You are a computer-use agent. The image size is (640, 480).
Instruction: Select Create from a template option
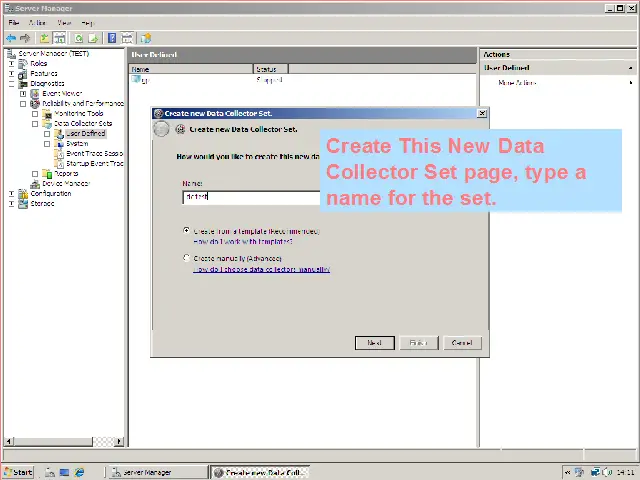[186, 230]
